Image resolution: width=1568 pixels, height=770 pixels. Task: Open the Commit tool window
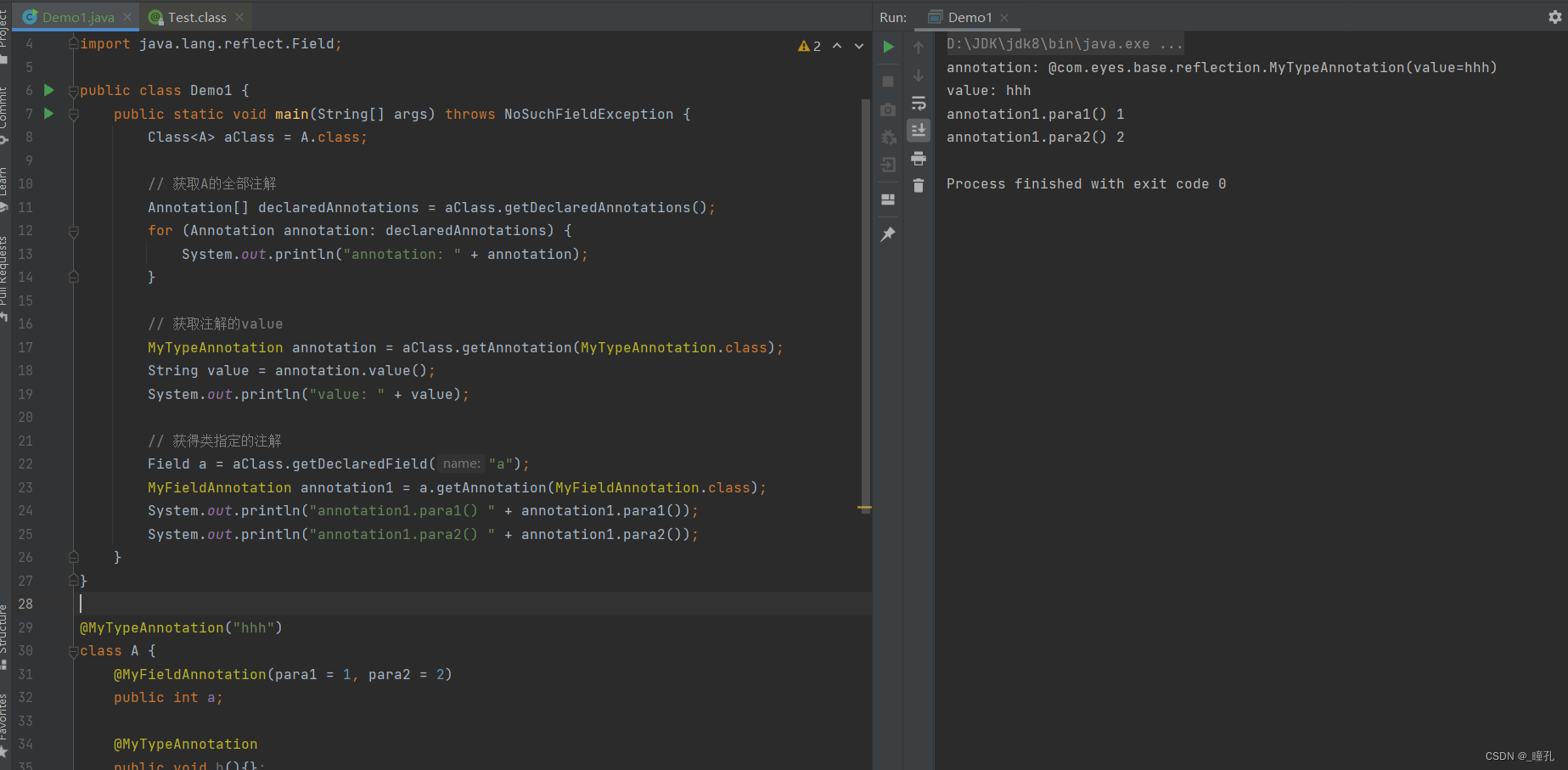pos(4,115)
